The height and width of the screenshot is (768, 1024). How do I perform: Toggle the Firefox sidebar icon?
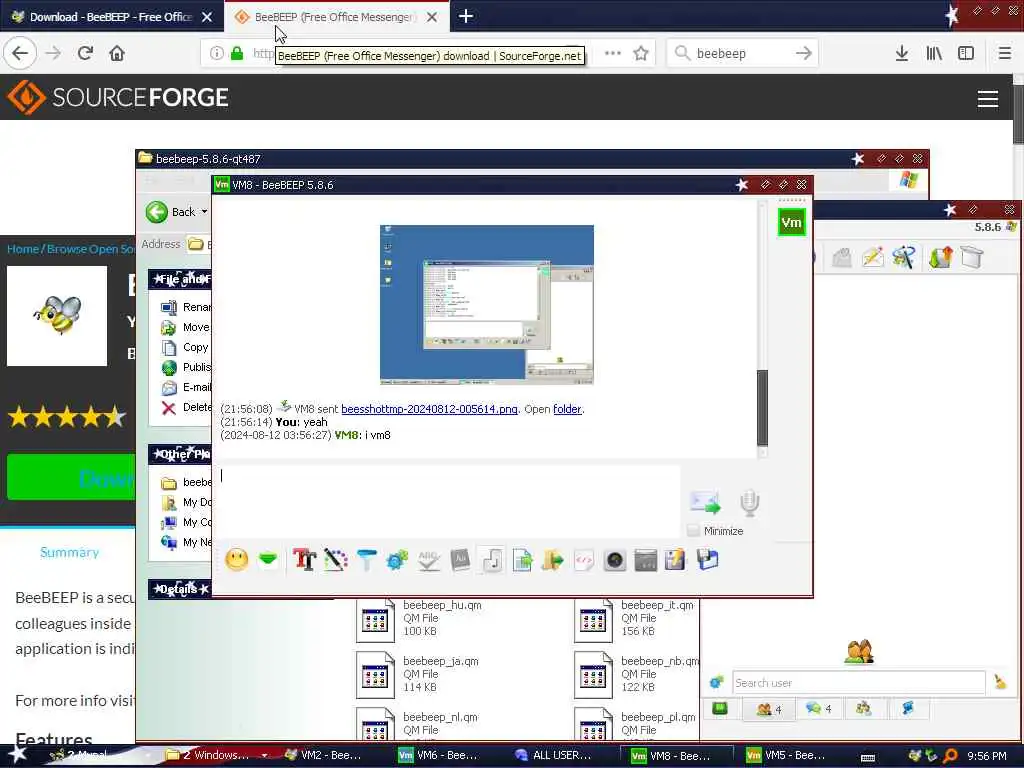966,53
